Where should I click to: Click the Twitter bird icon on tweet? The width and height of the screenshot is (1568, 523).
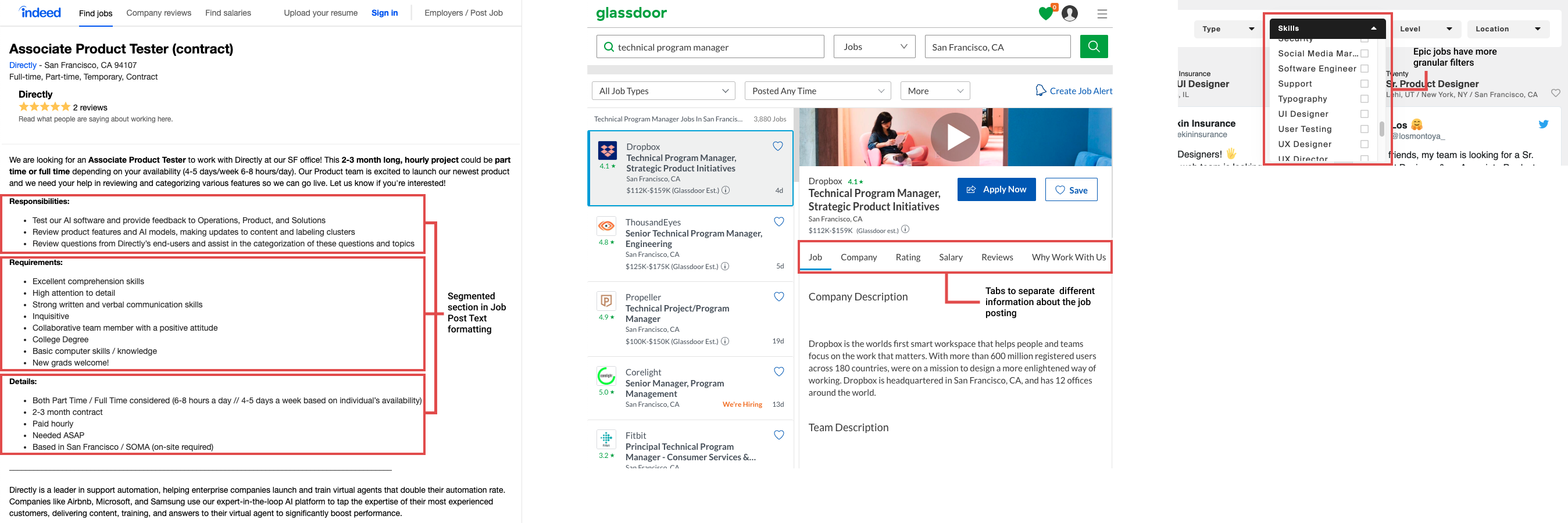[1543, 124]
